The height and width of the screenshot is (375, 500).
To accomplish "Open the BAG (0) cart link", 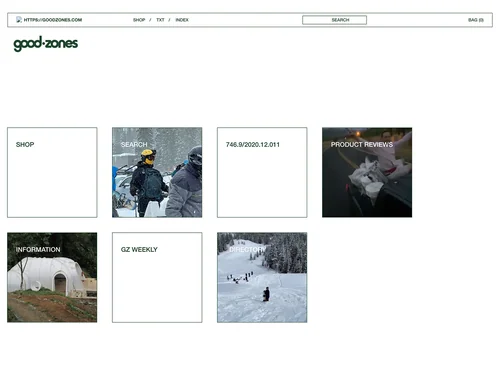I will pos(476,20).
